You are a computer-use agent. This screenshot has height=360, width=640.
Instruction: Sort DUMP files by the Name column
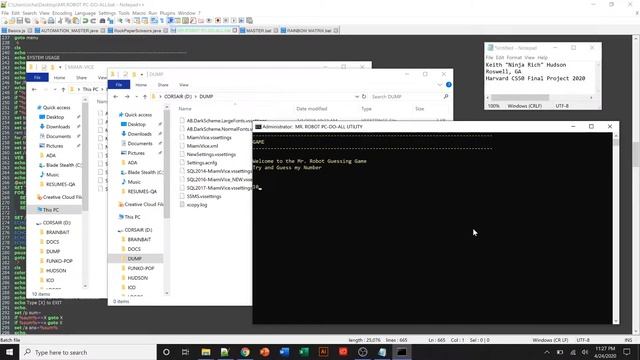pyautogui.click(x=185, y=109)
